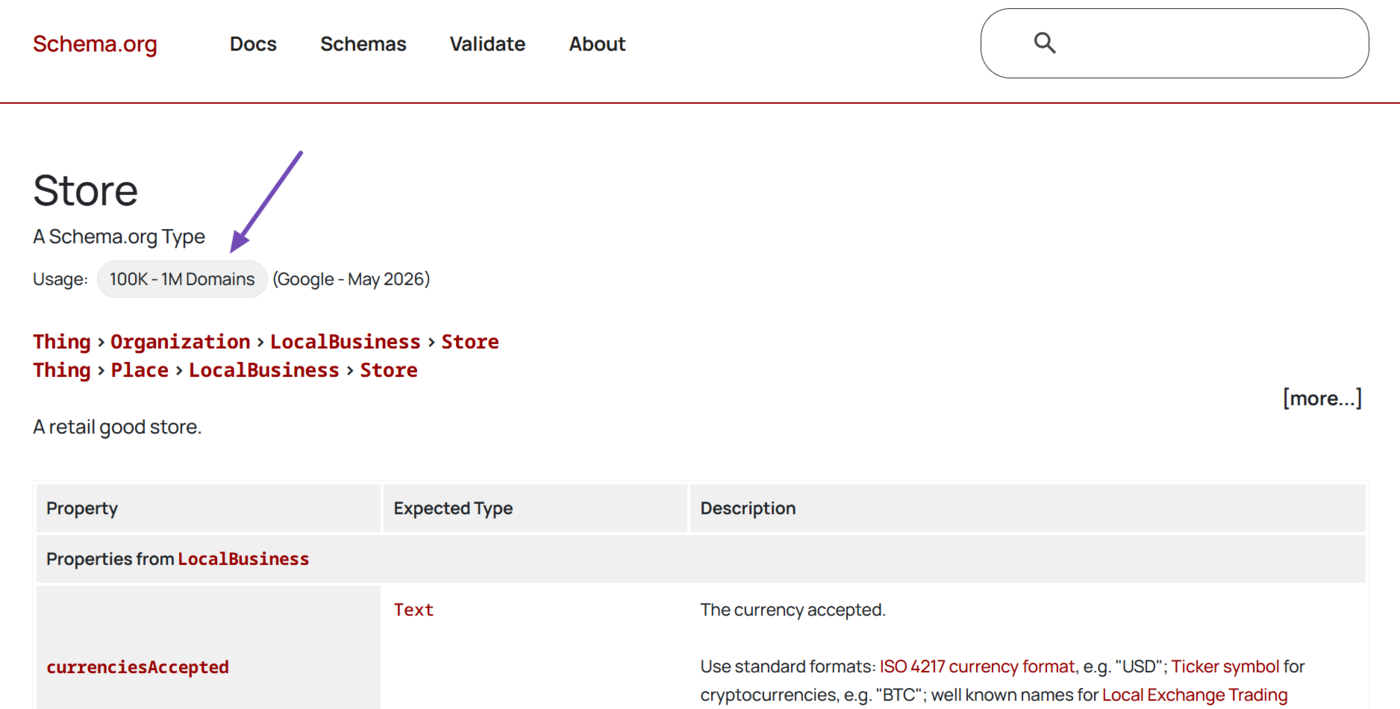Click the 'A retail good store.' description
This screenshot has height=709, width=1400.
coord(117,427)
